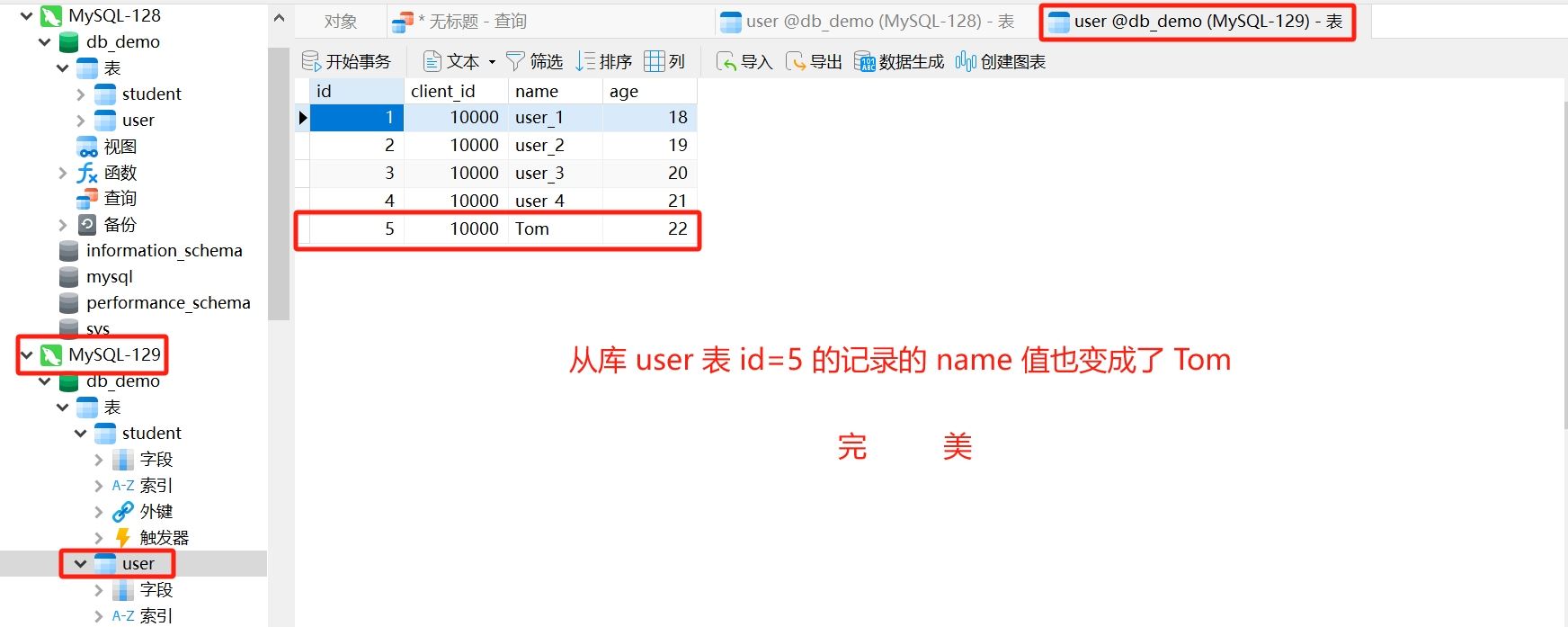Click the MySQL-128 connection icon
This screenshot has width=1568, height=627.
coord(51,15)
